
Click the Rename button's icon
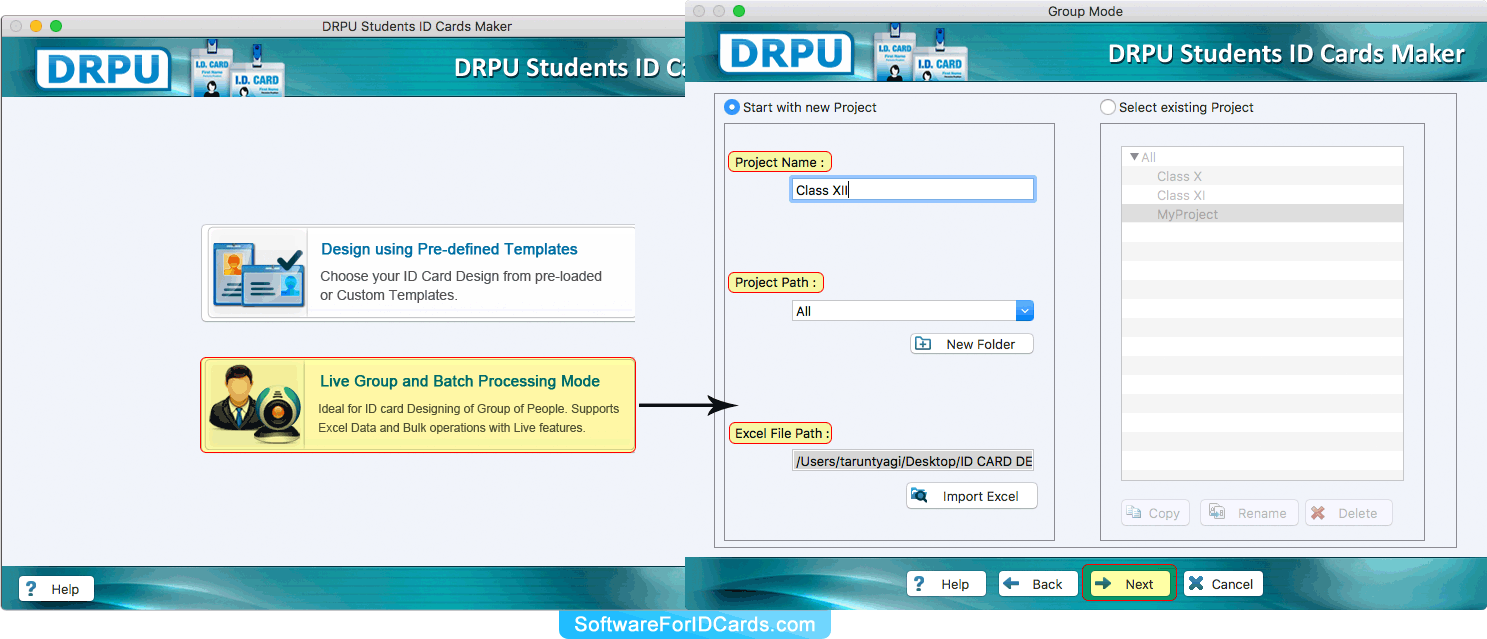coord(1217,513)
